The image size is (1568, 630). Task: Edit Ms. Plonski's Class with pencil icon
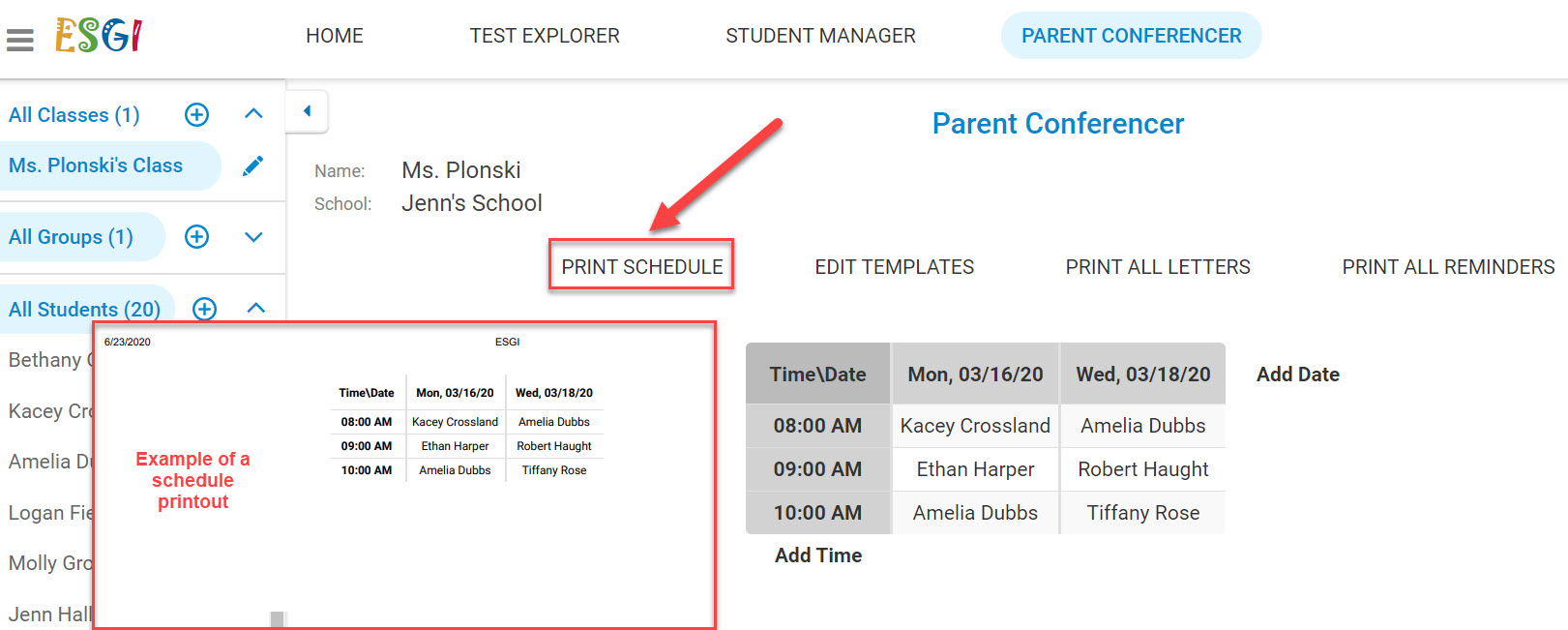[x=253, y=165]
